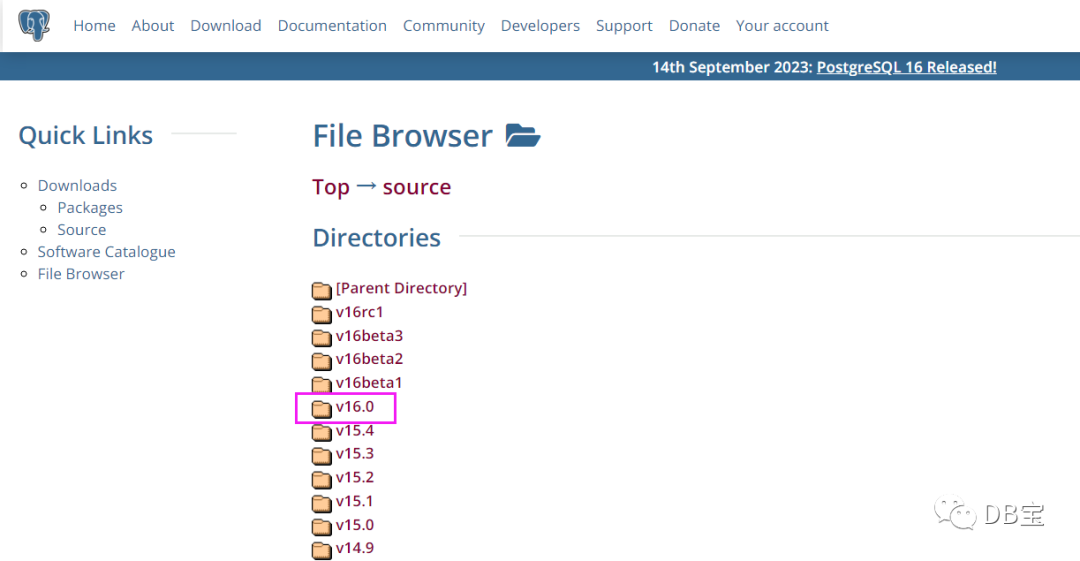Open the v16beta3 directory link
The height and width of the screenshot is (561, 1080).
(x=369, y=336)
